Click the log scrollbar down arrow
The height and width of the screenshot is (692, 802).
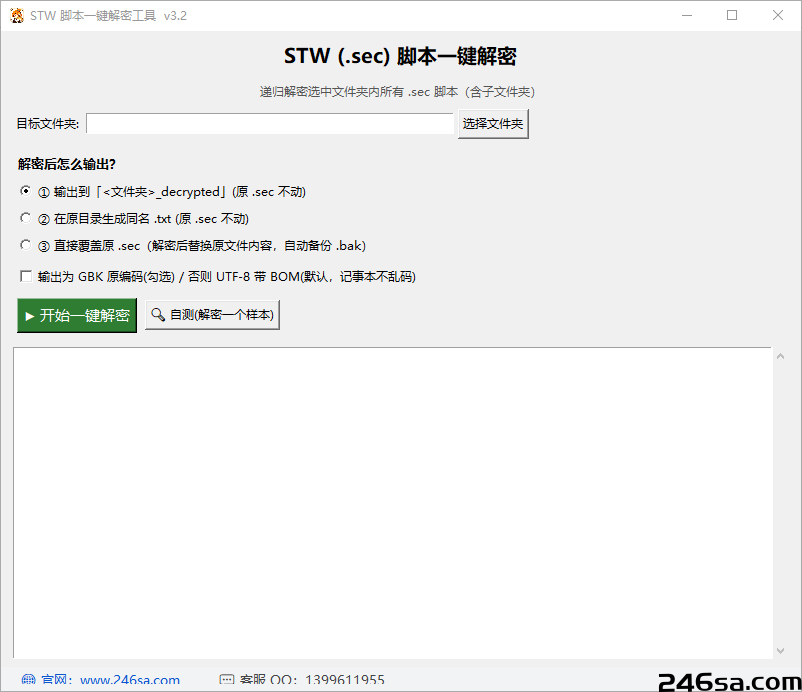[x=781, y=651]
